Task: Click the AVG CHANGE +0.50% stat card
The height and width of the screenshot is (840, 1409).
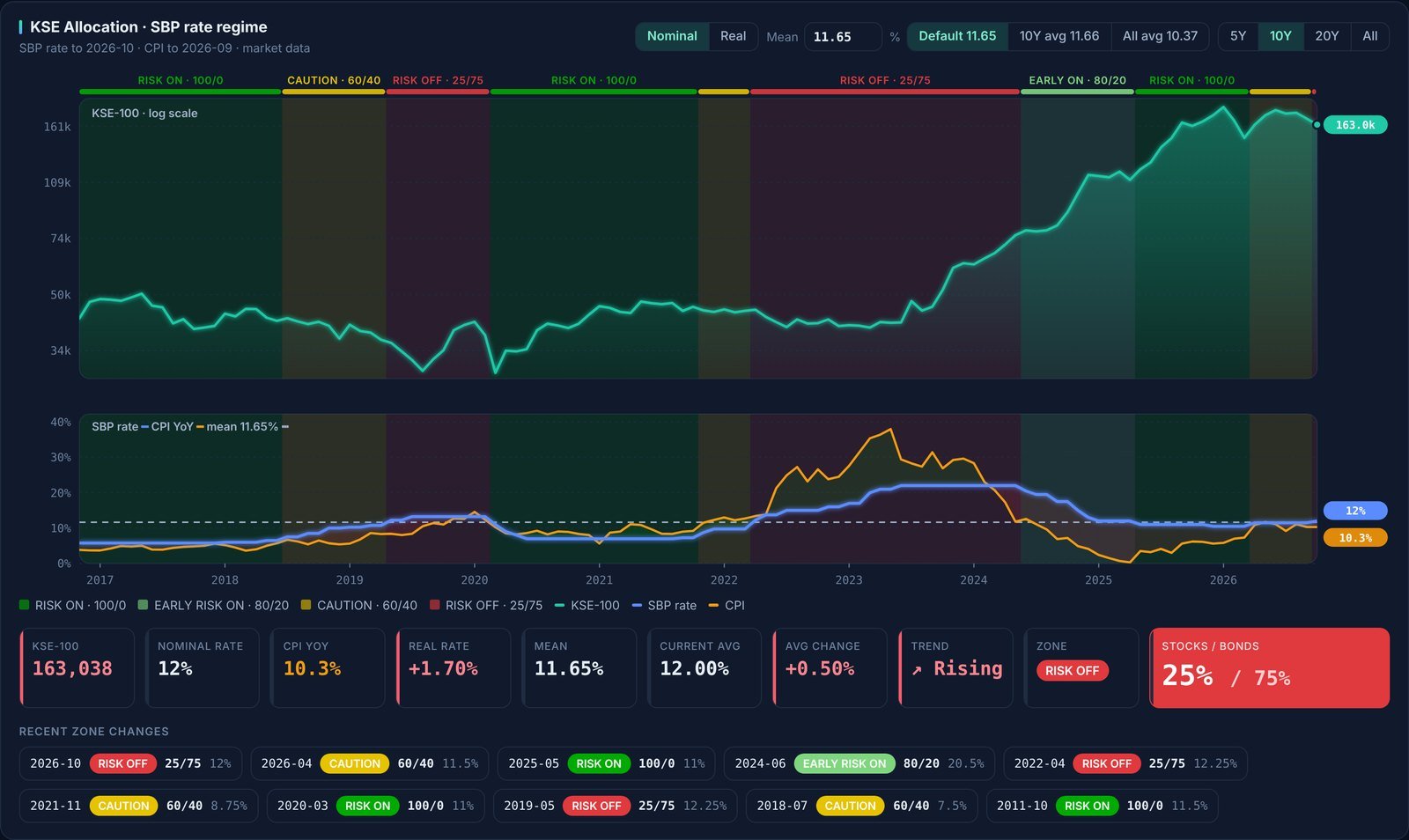Action: pyautogui.click(x=830, y=667)
